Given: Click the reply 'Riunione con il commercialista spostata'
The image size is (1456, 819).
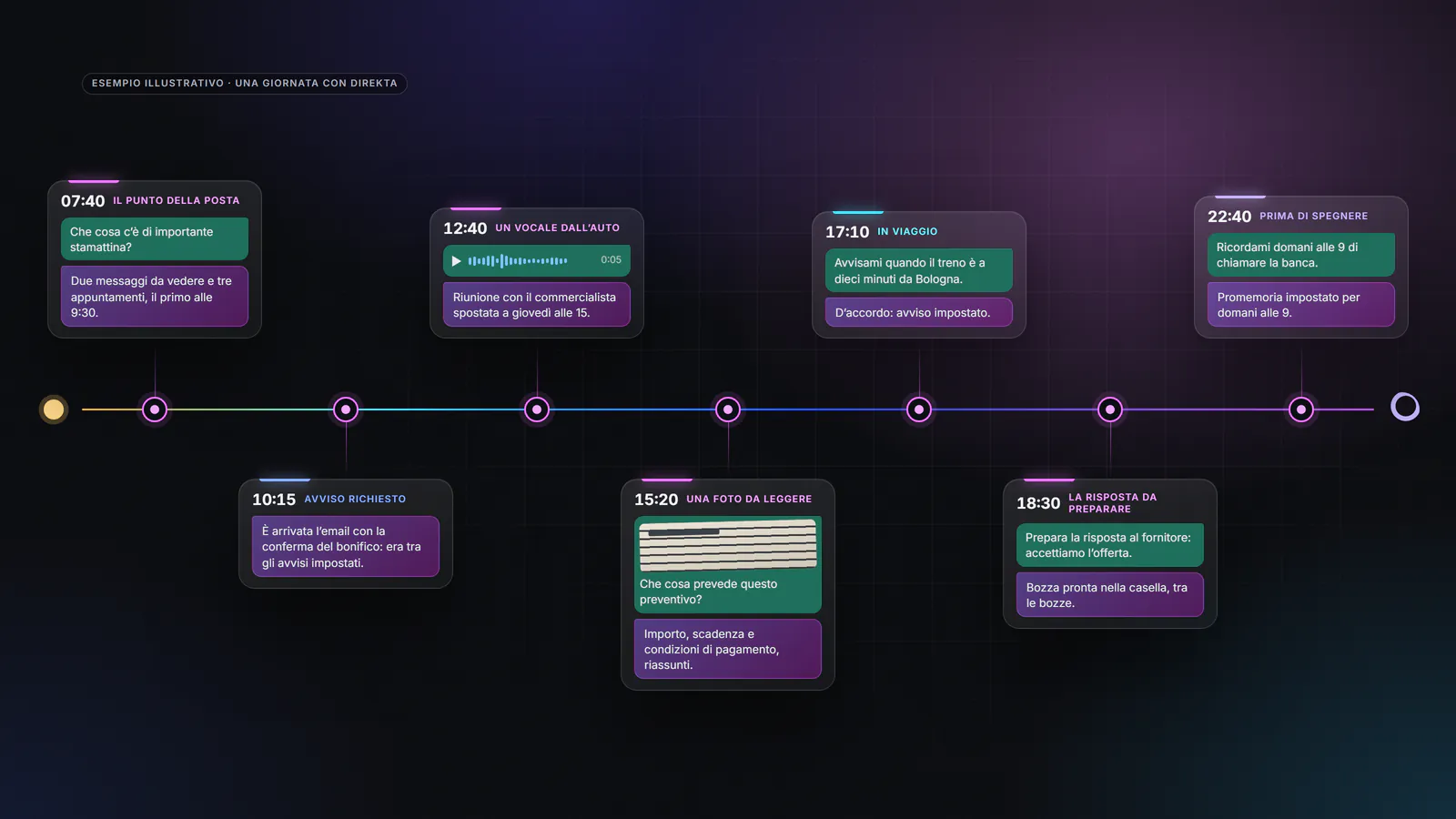Looking at the screenshot, I should point(537,305).
